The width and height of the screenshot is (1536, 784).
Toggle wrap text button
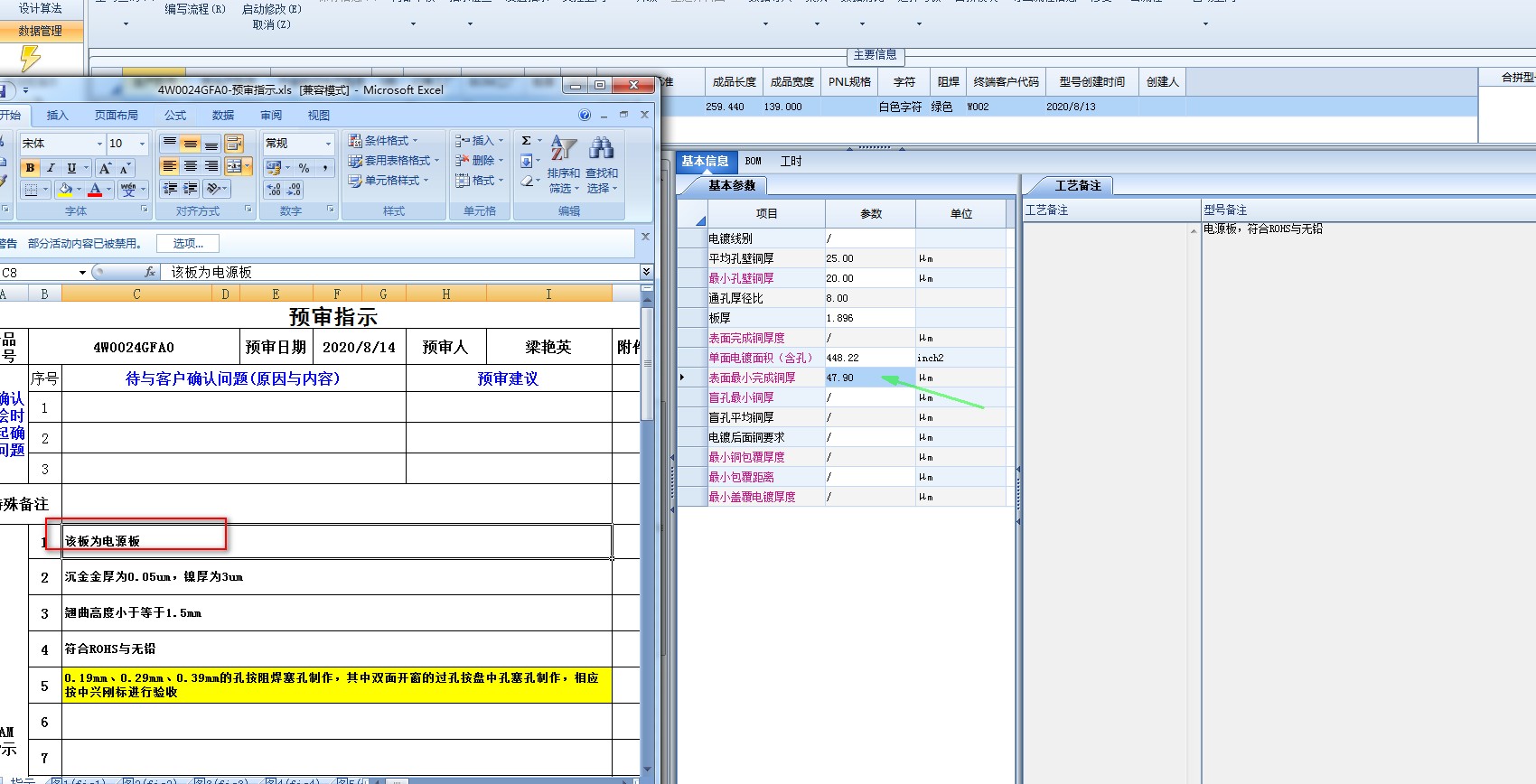pyautogui.click(x=234, y=144)
